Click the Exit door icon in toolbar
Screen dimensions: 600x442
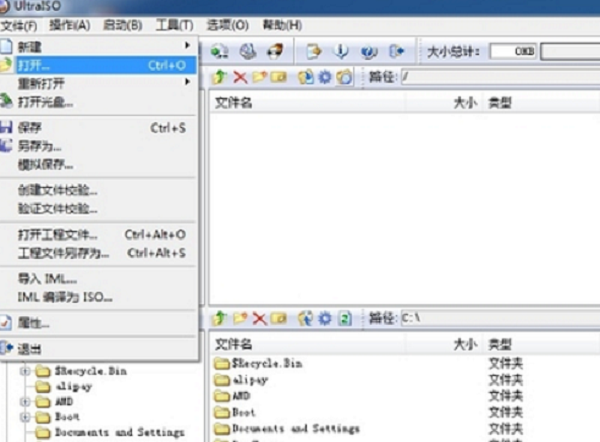(396, 51)
